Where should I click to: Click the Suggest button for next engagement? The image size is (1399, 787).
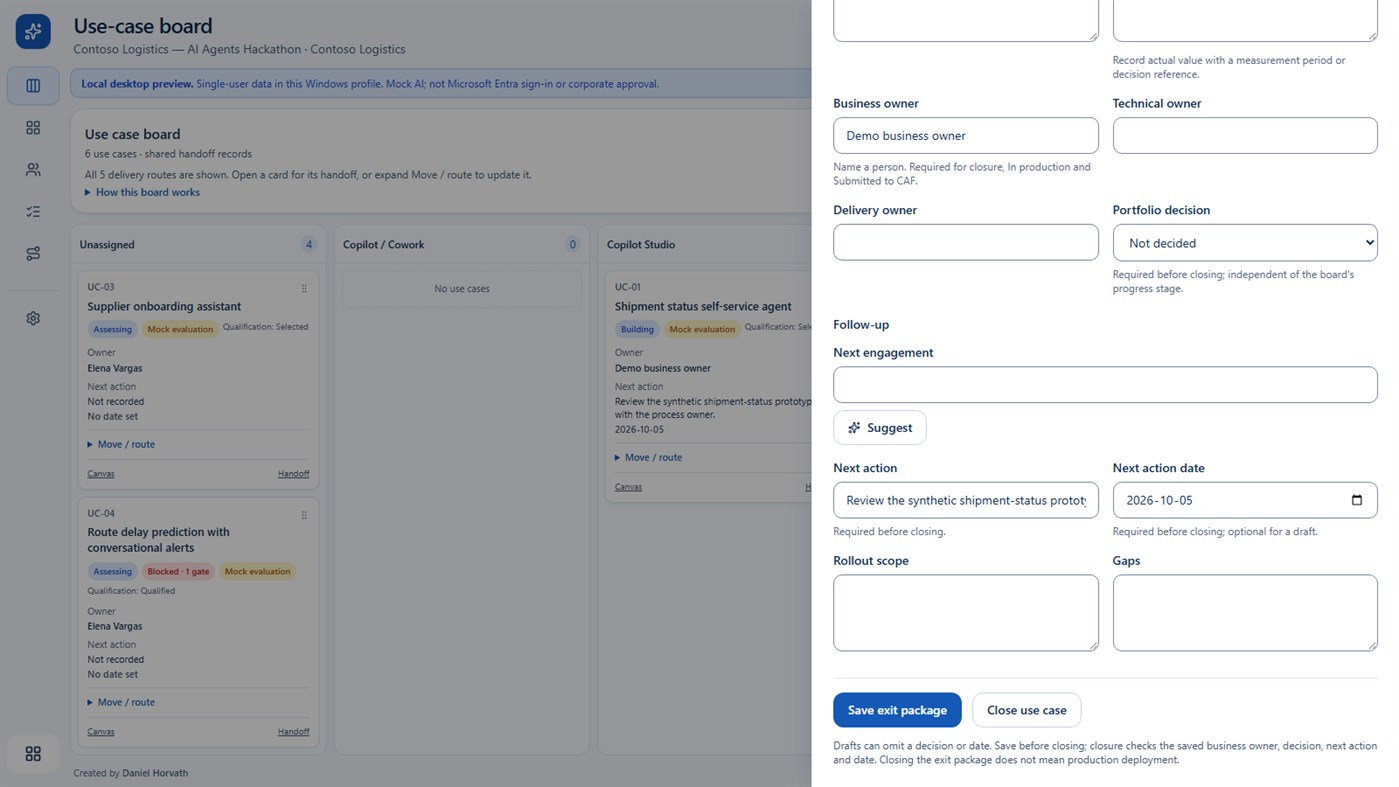click(880, 428)
